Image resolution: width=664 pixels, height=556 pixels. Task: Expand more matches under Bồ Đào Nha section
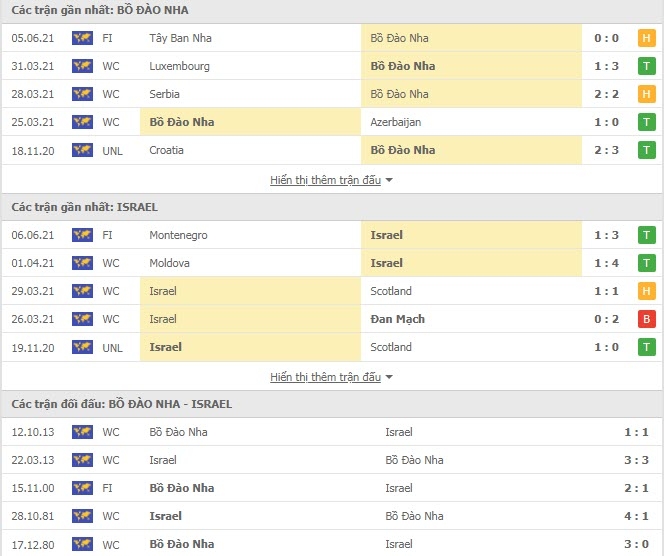click(x=325, y=180)
